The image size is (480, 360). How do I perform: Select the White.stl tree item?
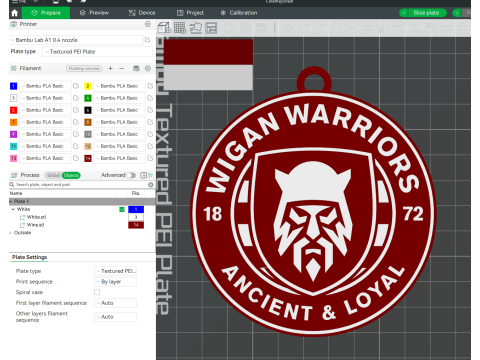point(36,217)
